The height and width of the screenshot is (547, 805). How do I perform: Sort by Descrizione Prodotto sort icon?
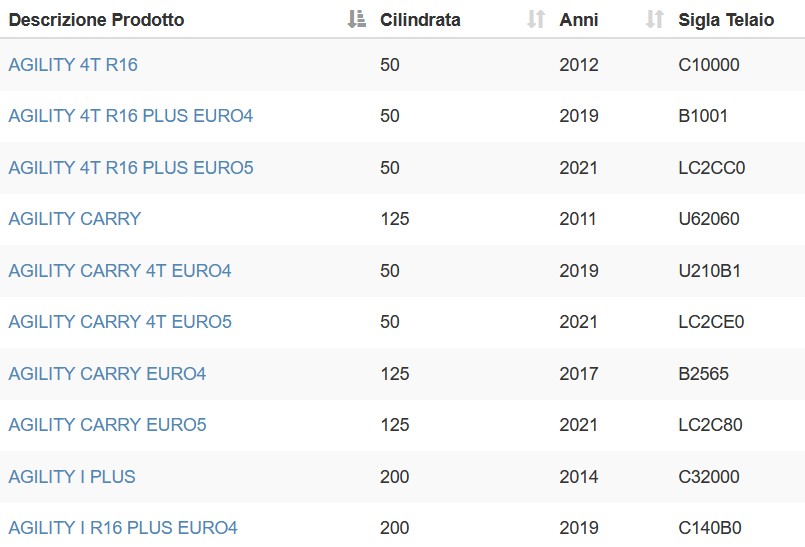point(356,19)
